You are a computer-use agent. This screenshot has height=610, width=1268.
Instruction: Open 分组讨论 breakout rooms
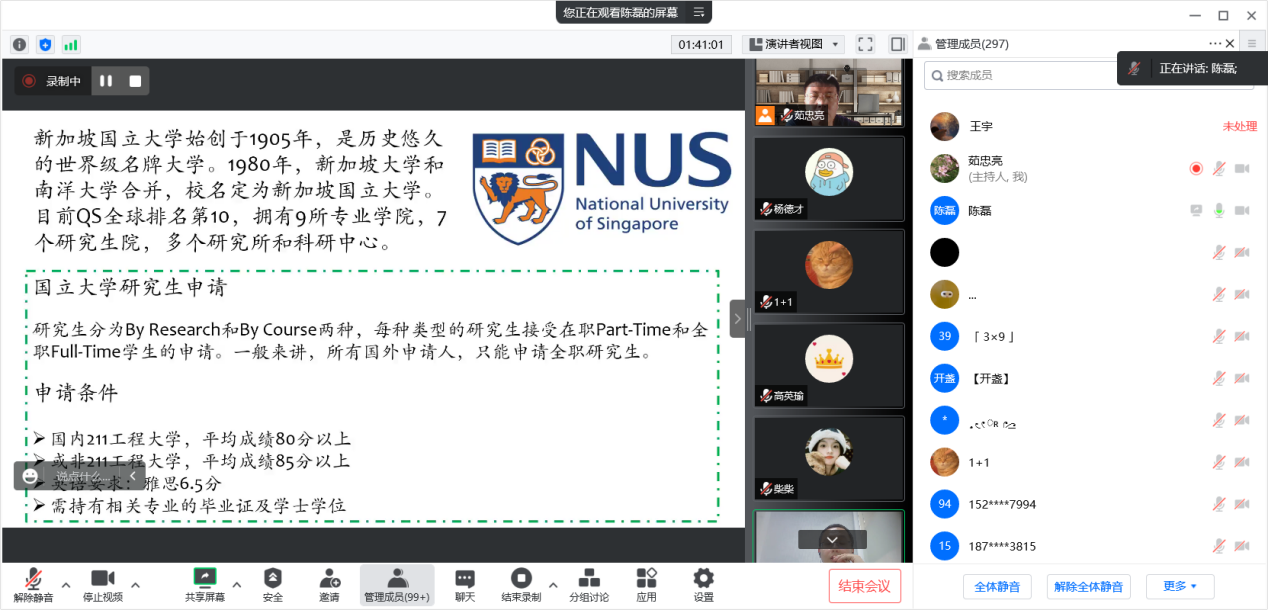(x=589, y=584)
